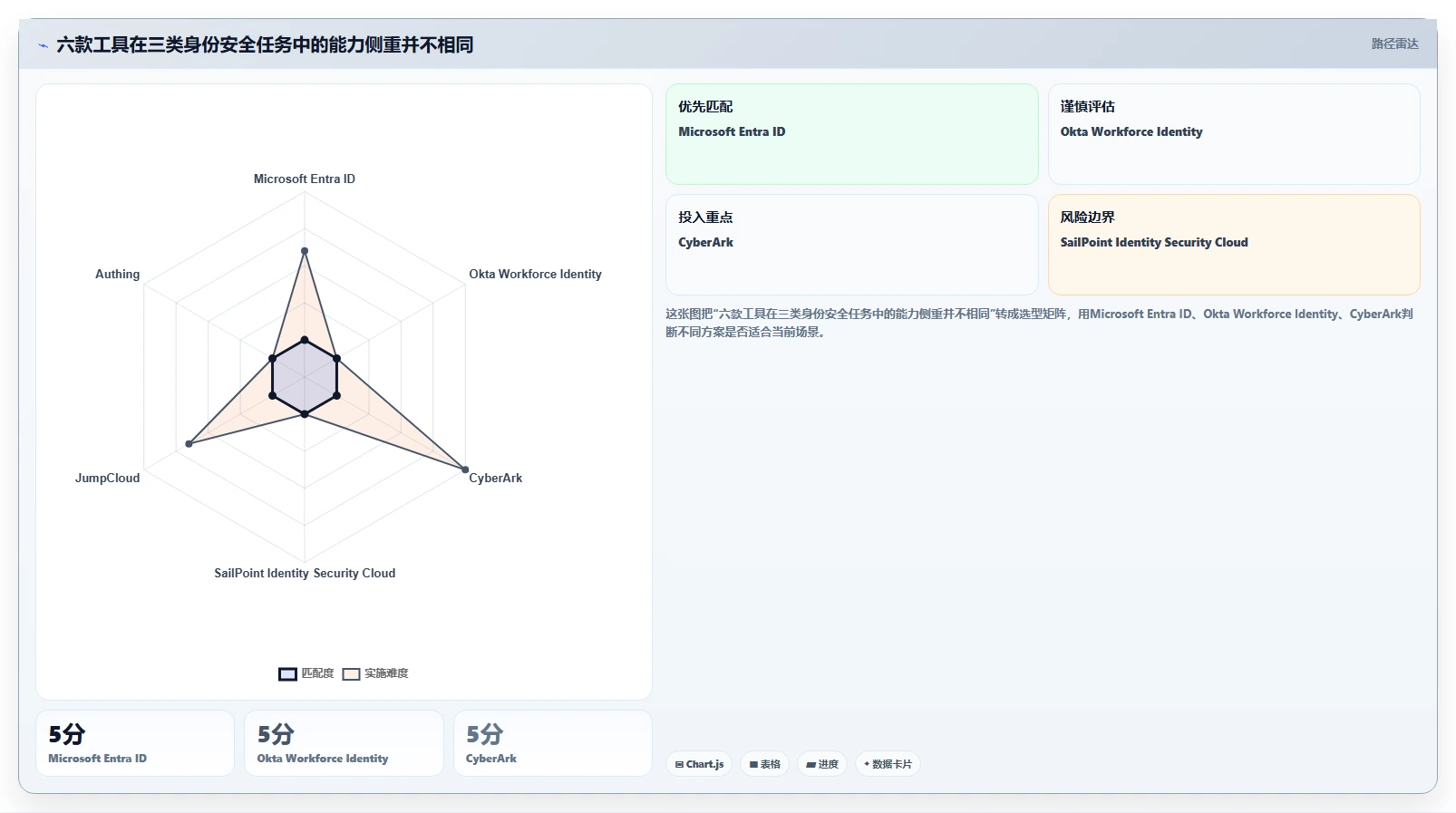
Task: Click the Microsoft Entra ID radar axis label
Action: click(x=305, y=179)
